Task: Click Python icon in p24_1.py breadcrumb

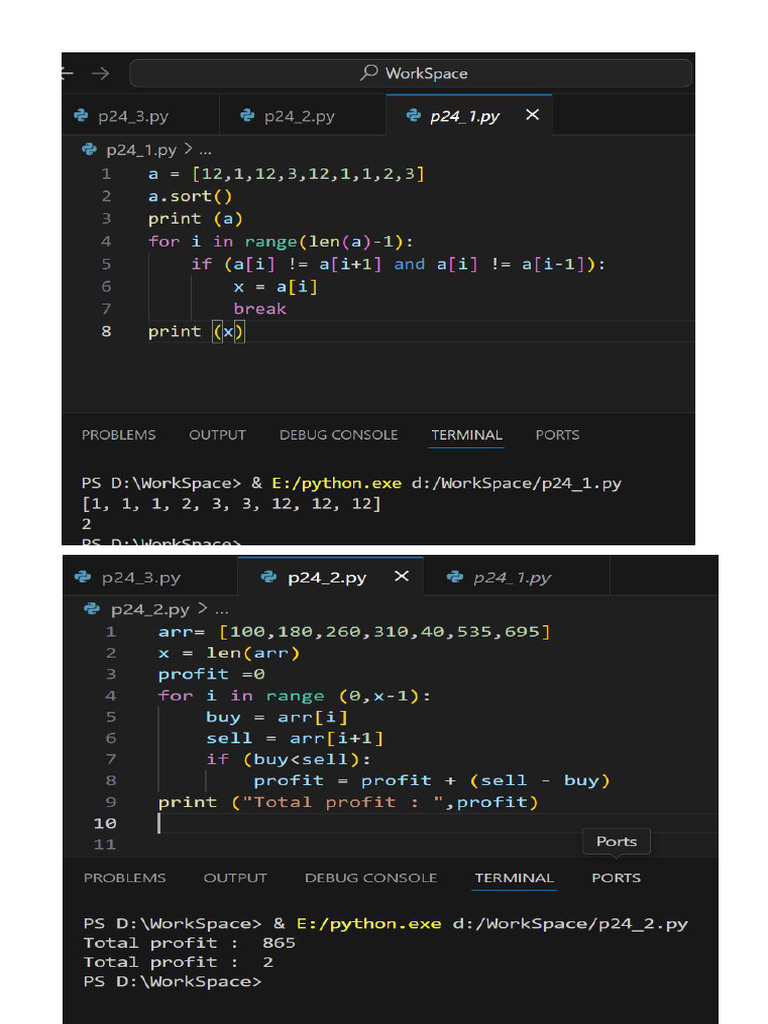Action: pyautogui.click(x=89, y=150)
